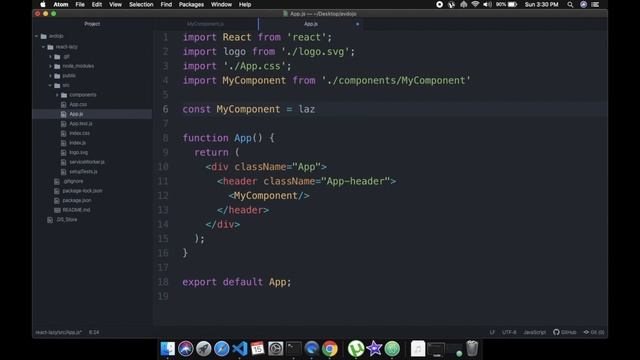Click the README.md book icon
This screenshot has height=360, width=640.
coord(57,210)
